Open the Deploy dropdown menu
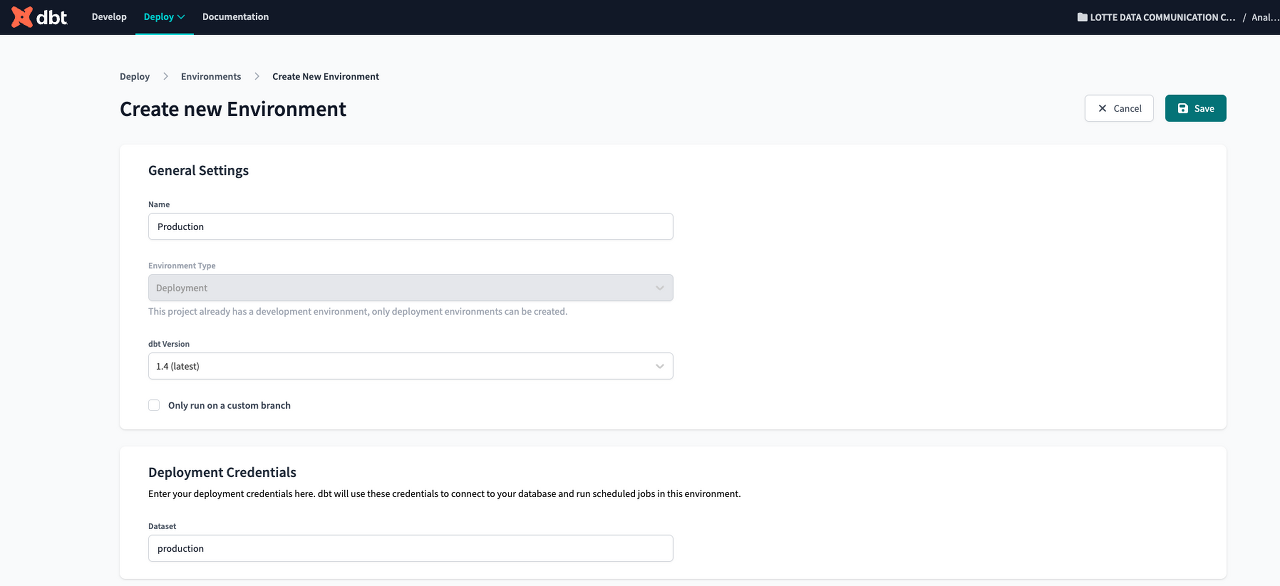This screenshot has width=1280, height=586. click(x=164, y=17)
